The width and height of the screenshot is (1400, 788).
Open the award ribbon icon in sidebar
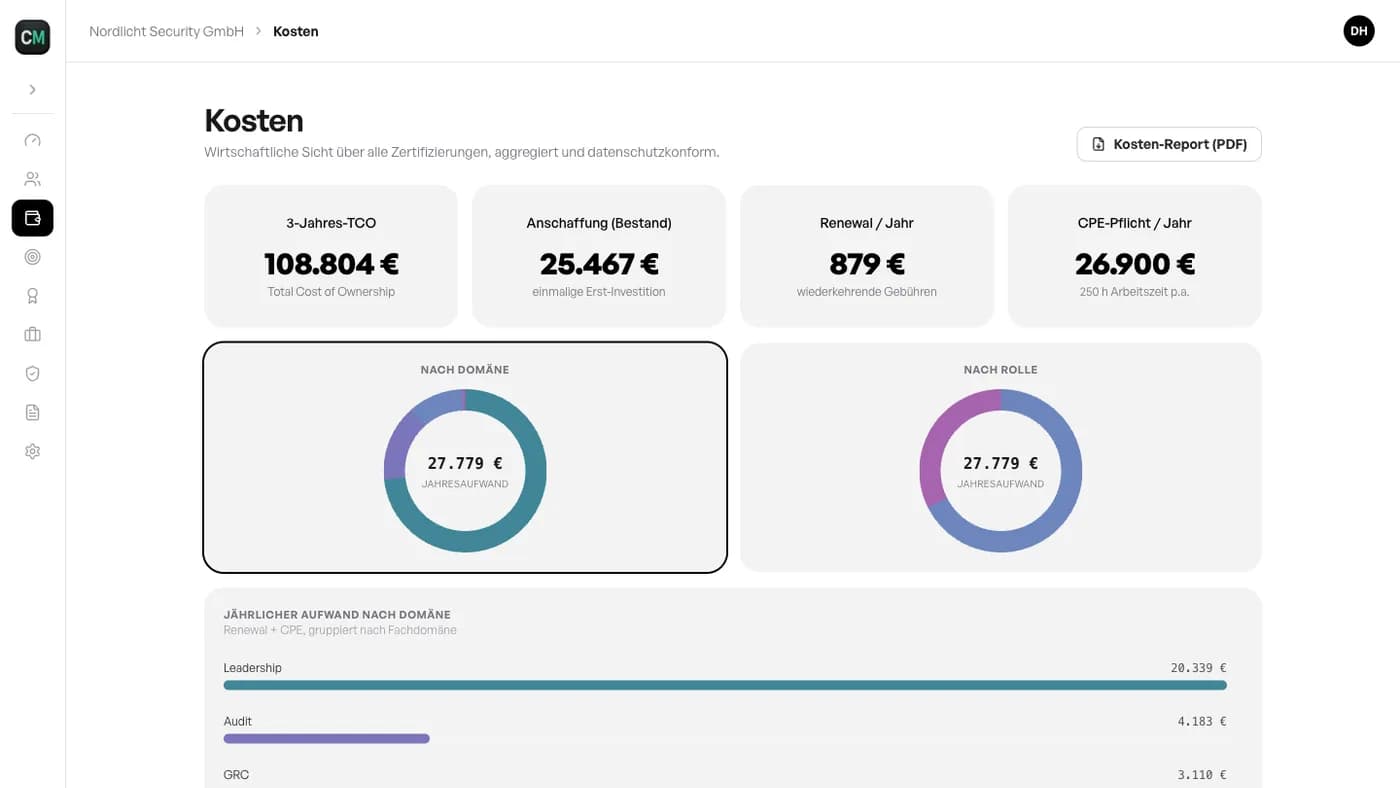[32, 296]
